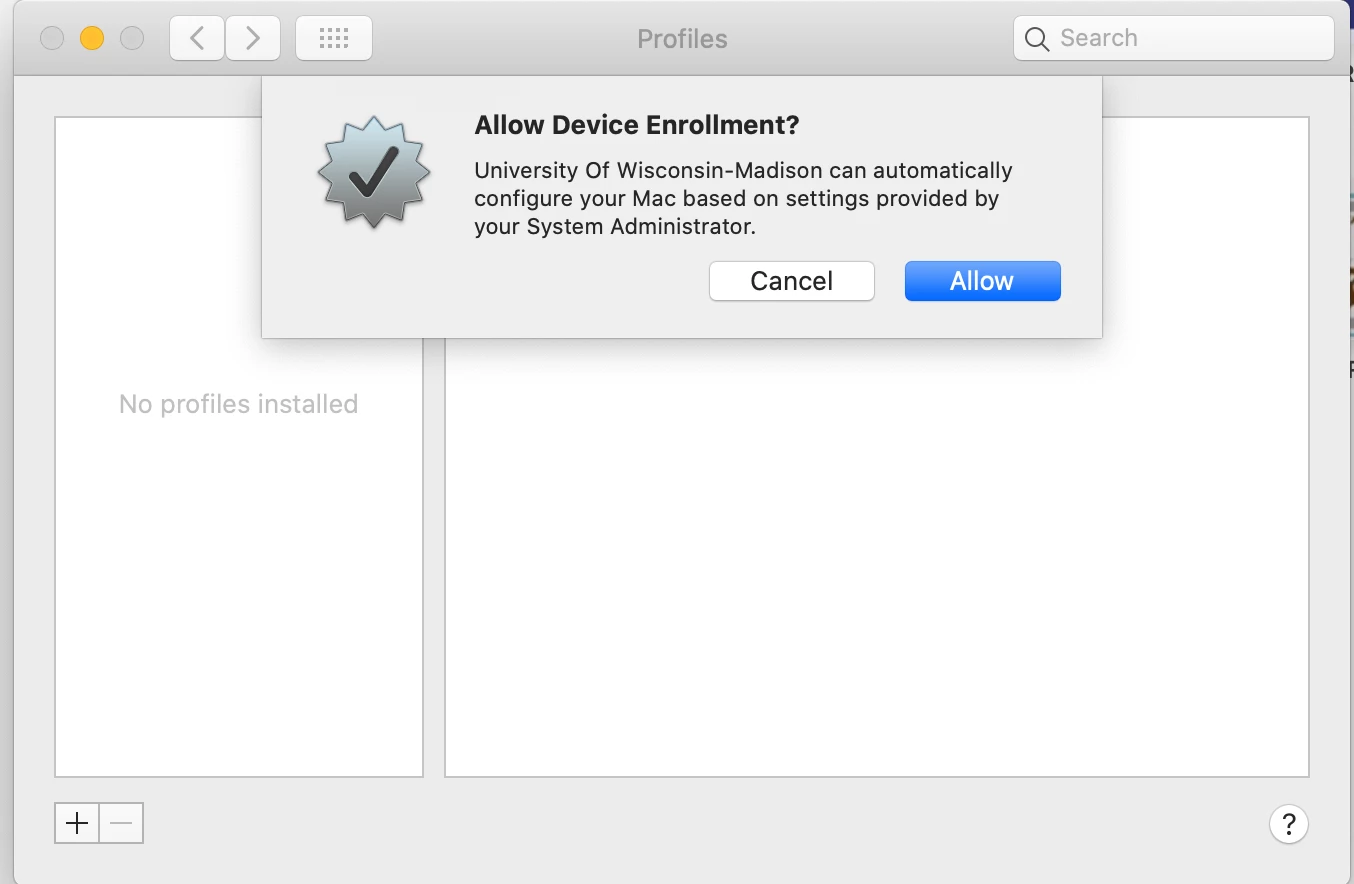Click the Allow button
Screen dimensions: 1354x884
coord(982,281)
